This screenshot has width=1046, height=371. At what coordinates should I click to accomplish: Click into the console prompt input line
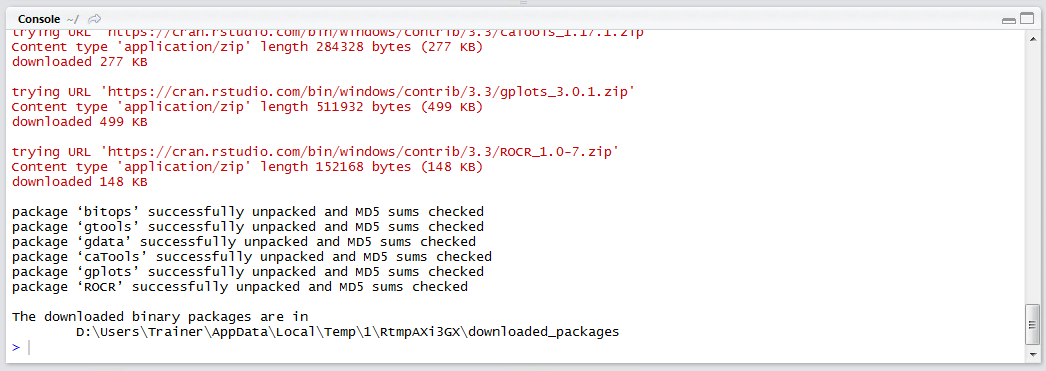tap(520, 347)
